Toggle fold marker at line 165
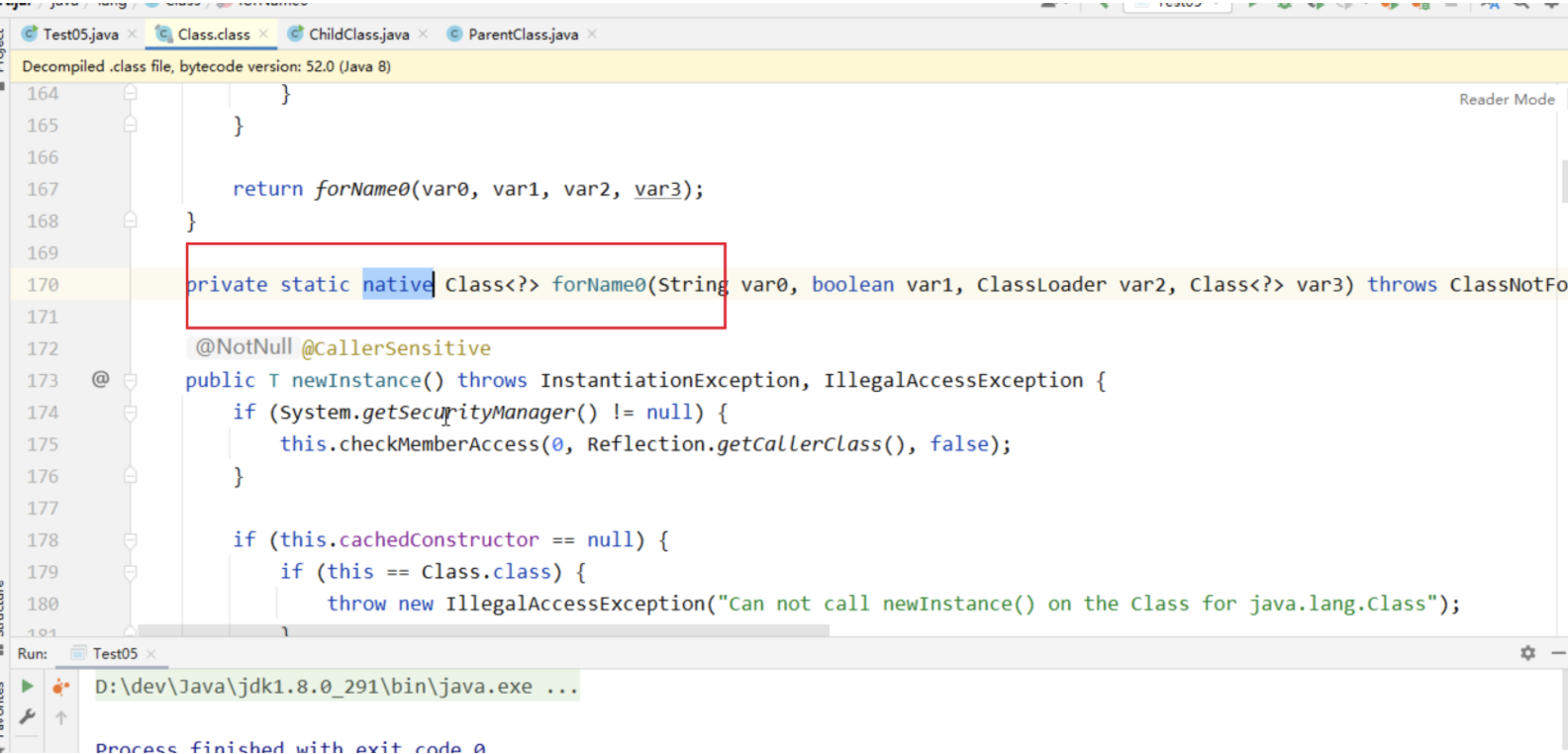The height and width of the screenshot is (754, 1568). click(x=130, y=125)
